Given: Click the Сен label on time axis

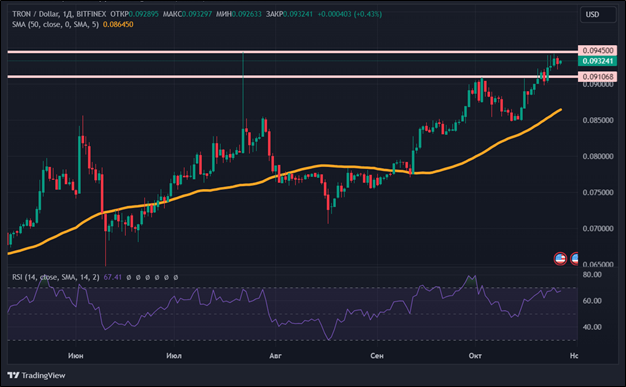Looking at the screenshot, I should [377, 355].
